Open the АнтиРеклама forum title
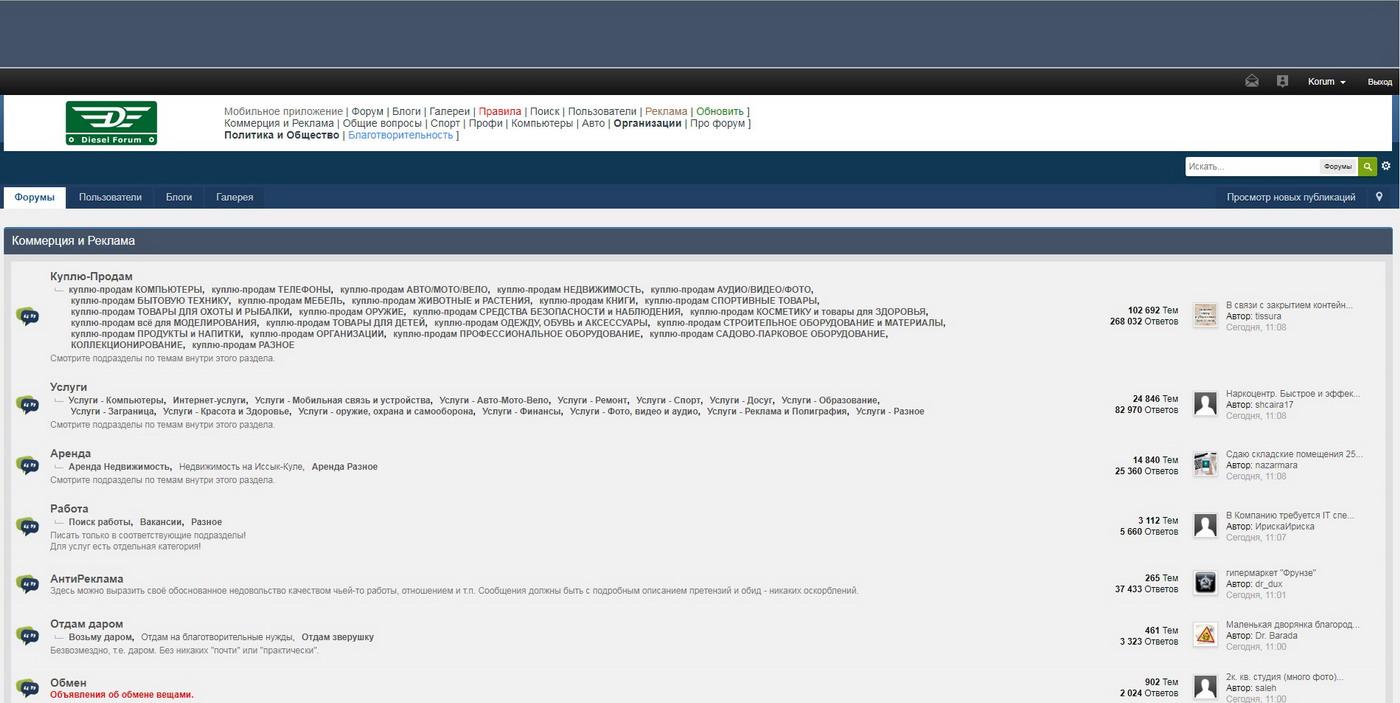This screenshot has width=1400, height=703. (x=87, y=579)
